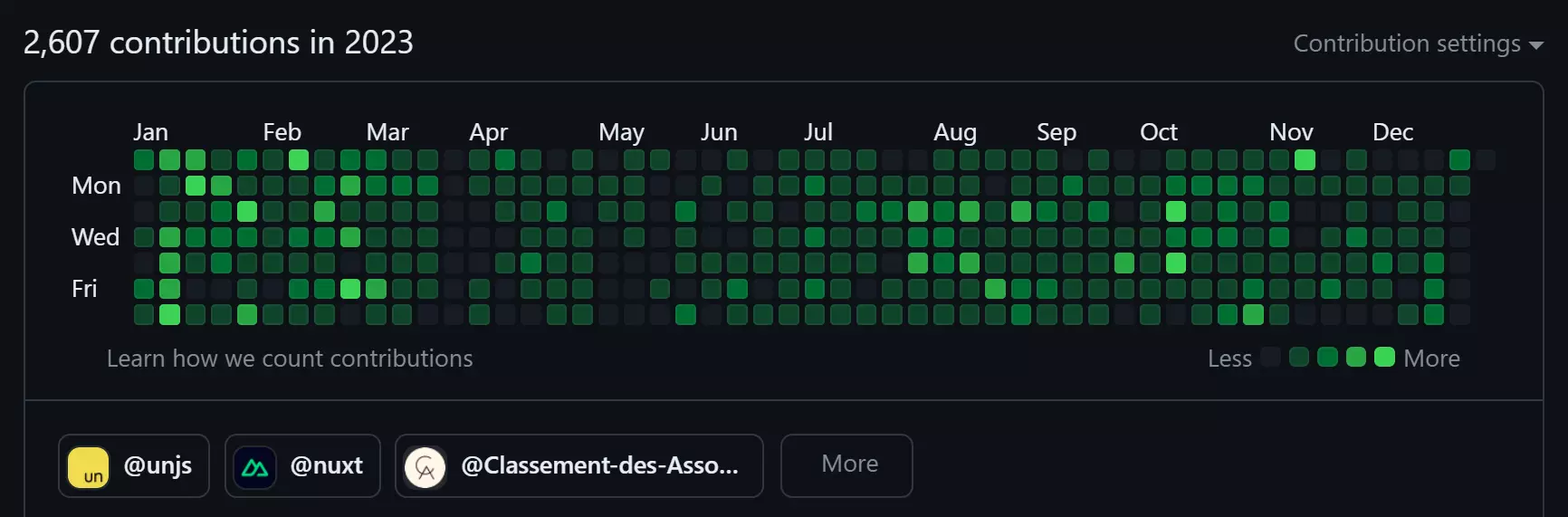Viewport: 1568px width, 517px height.
Task: Open the @Classement-des-Asso... organization
Action: pos(579,465)
